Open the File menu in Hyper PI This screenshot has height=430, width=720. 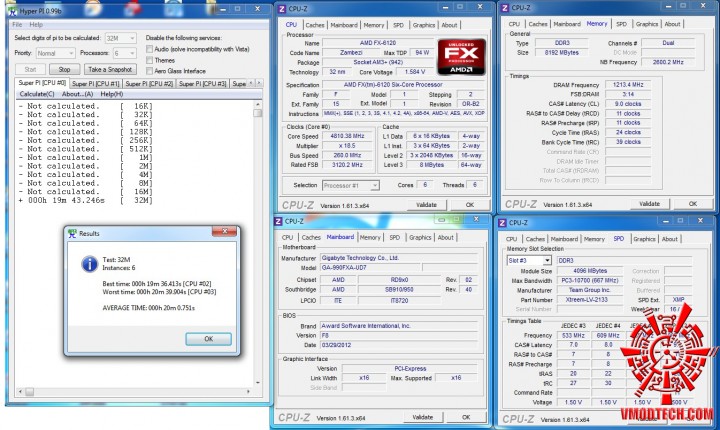[x=17, y=24]
